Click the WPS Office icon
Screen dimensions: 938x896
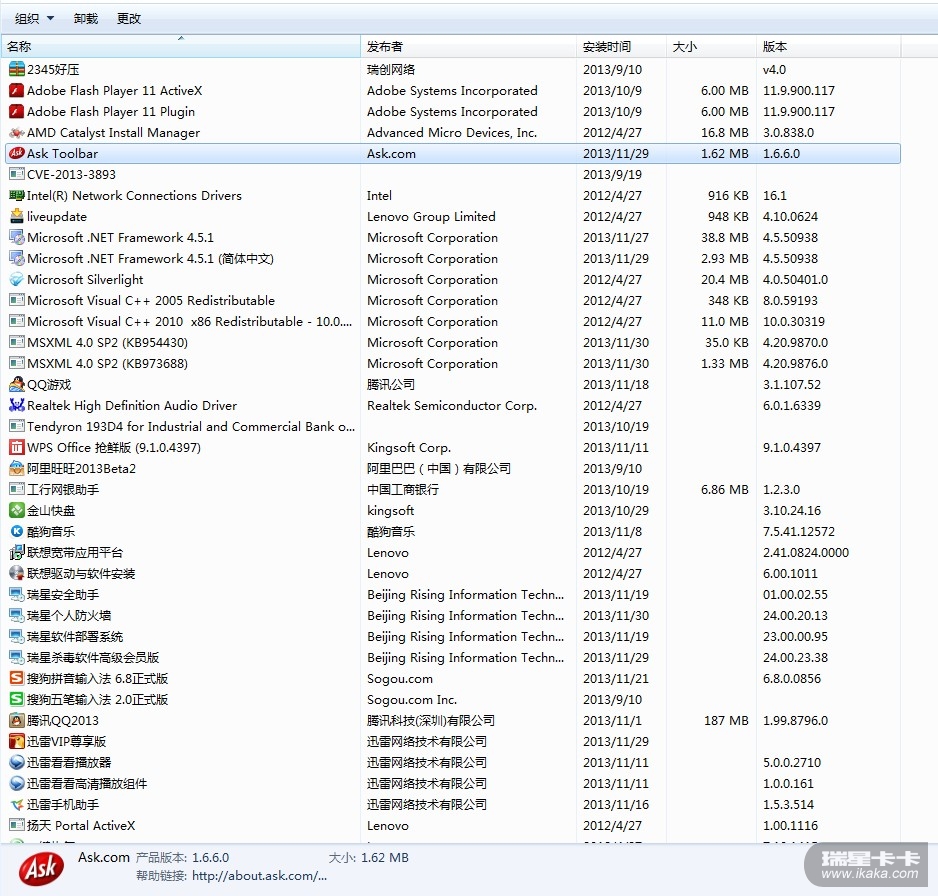17,447
